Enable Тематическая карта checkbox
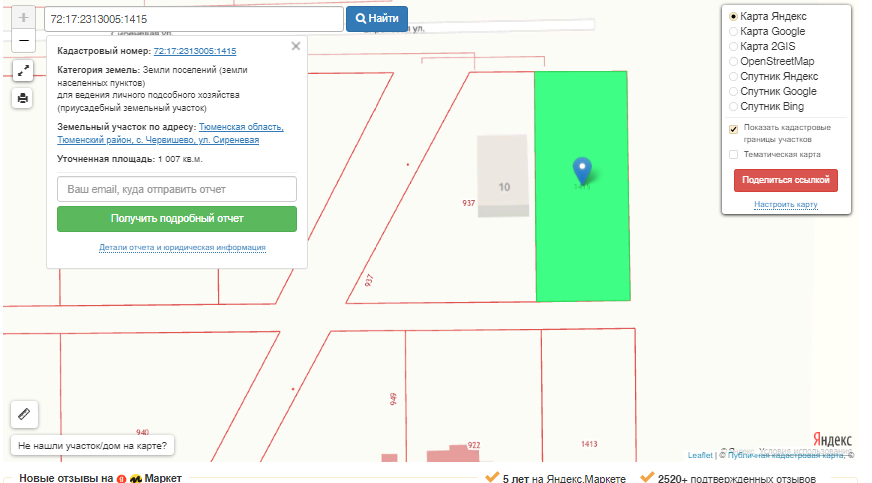 coord(734,154)
